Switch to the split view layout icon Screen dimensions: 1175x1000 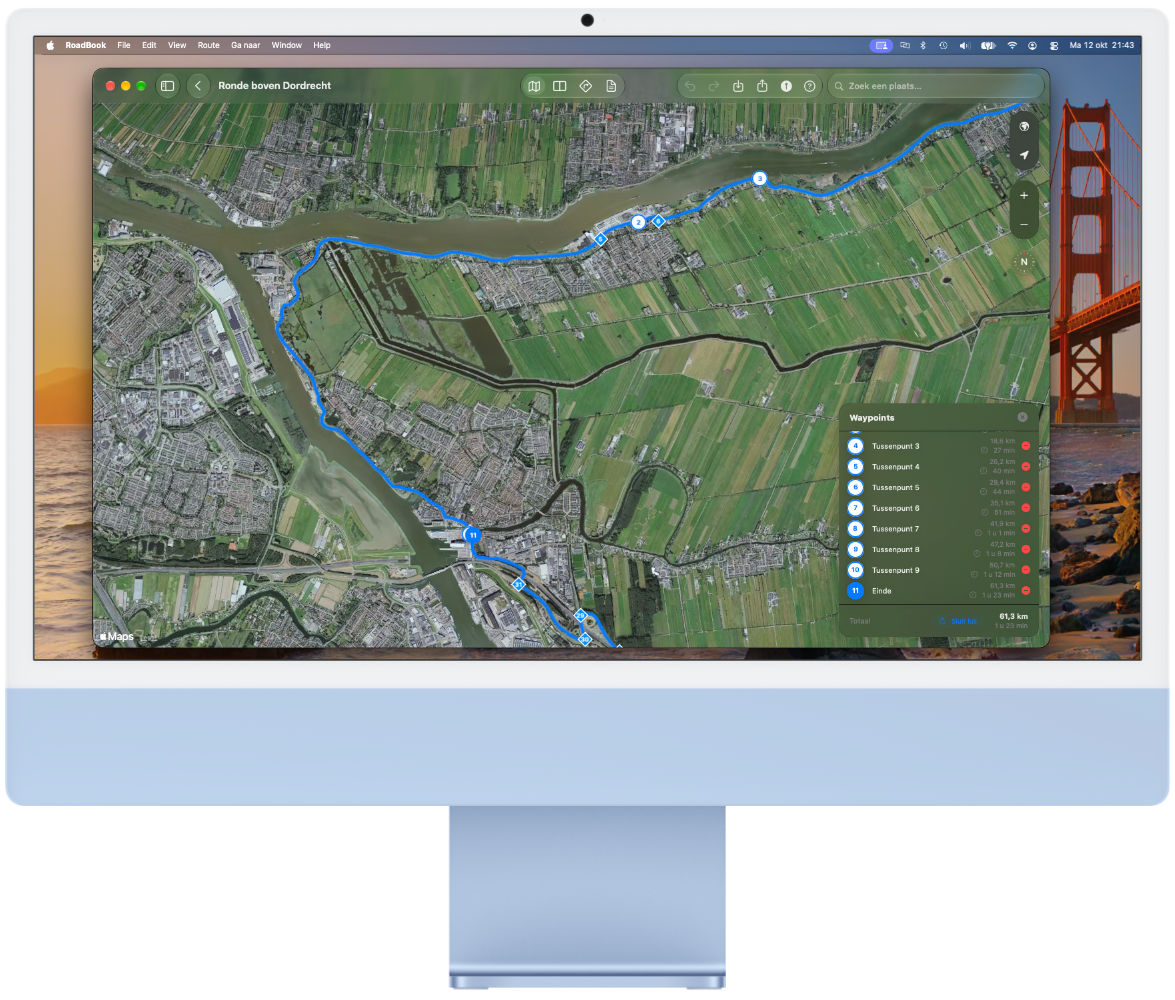560,86
